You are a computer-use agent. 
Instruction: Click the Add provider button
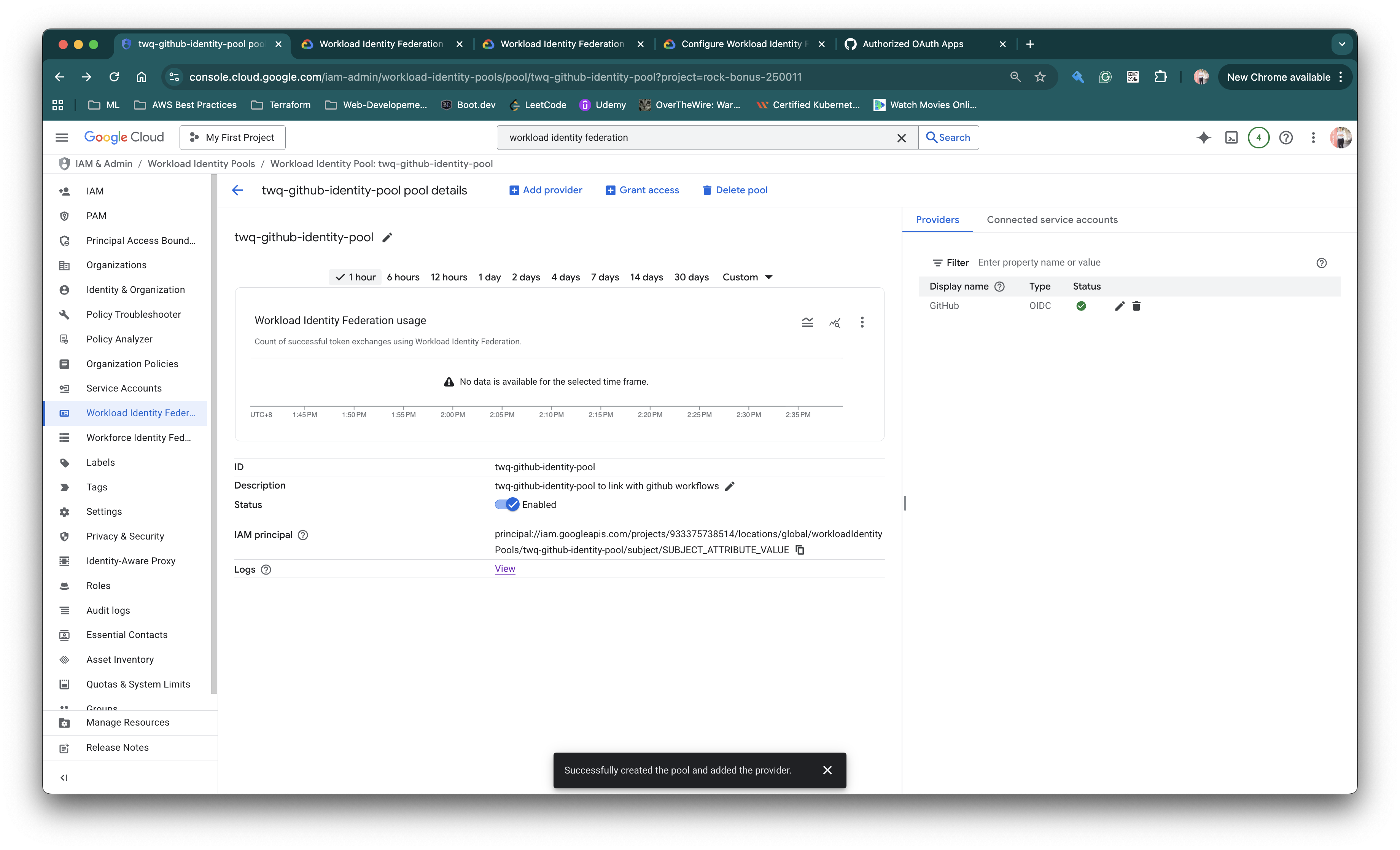tap(546, 190)
